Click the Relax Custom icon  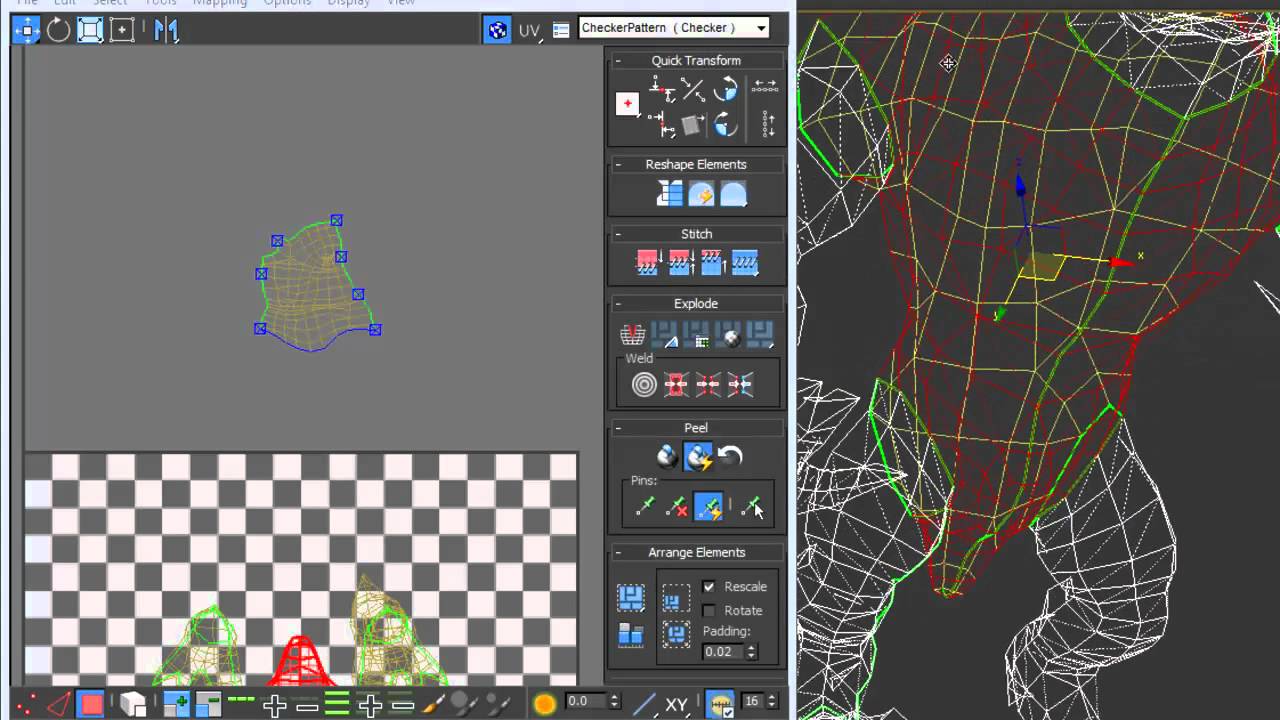[734, 194]
